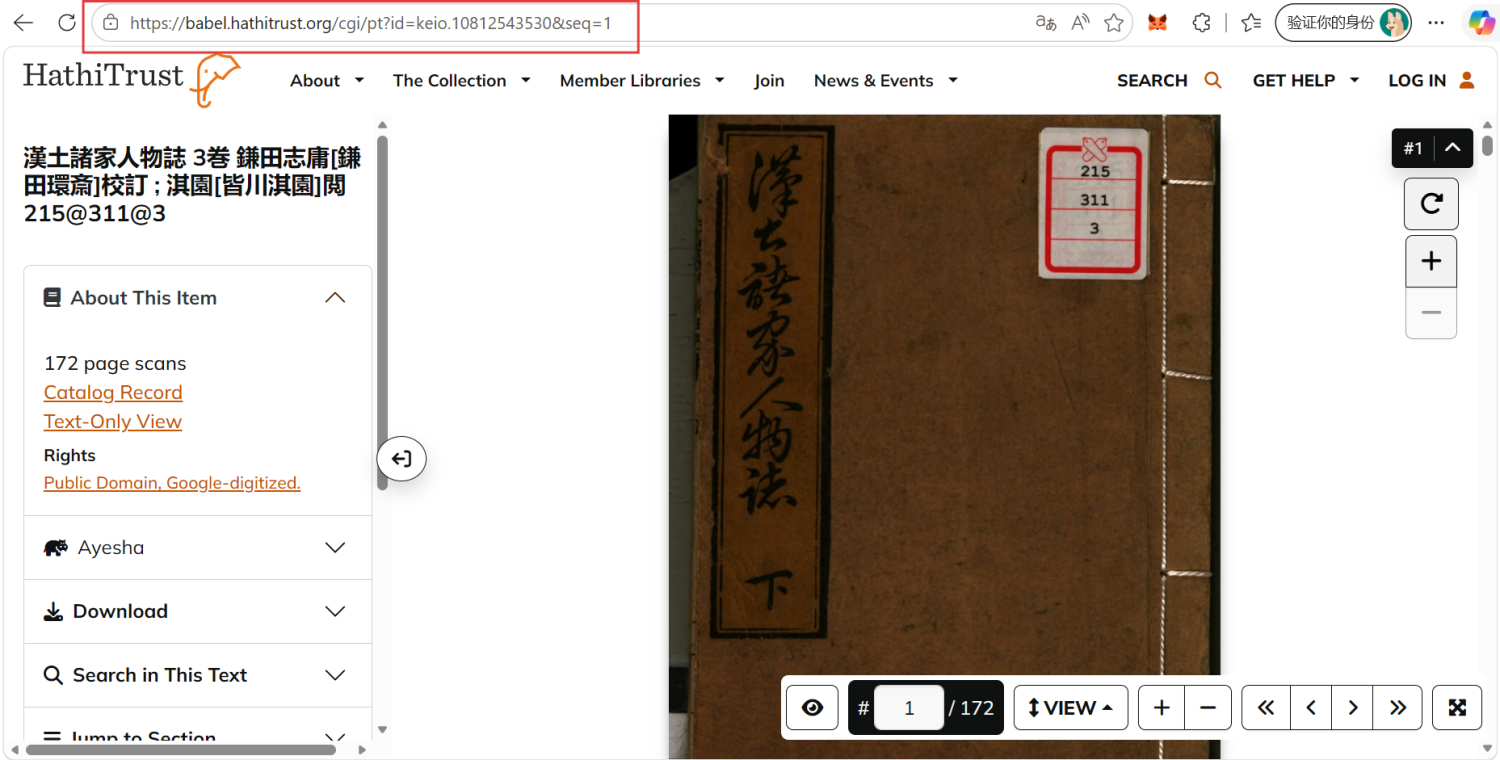
Task: Collapse the About This Item section
Action: (x=197, y=298)
